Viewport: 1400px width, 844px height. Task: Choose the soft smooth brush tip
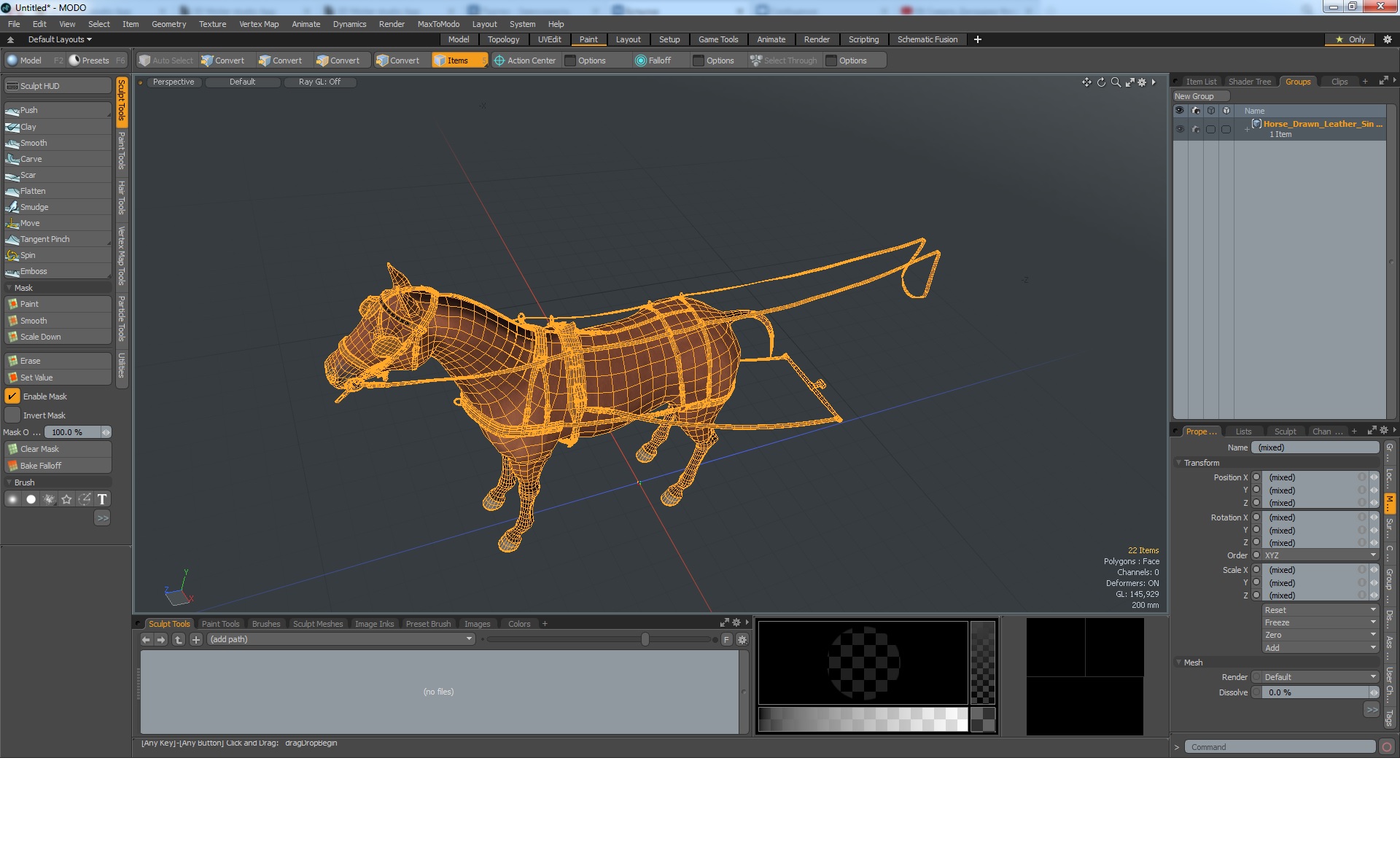[x=12, y=499]
